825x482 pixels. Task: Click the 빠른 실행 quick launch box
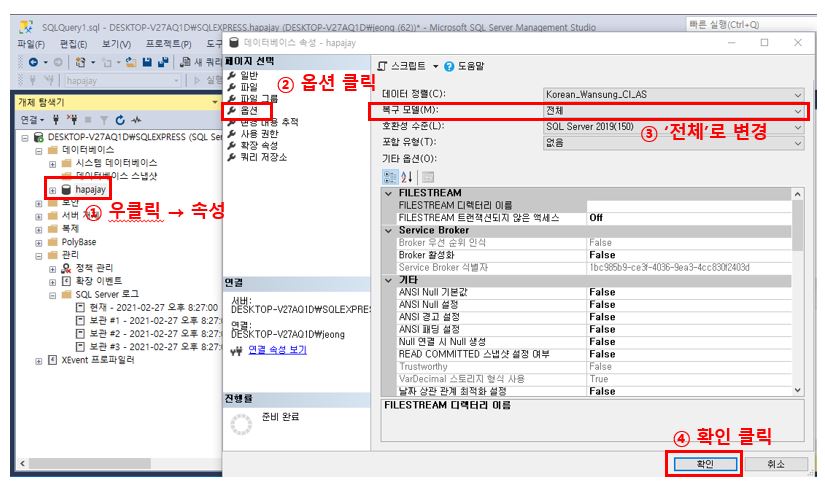click(x=749, y=24)
